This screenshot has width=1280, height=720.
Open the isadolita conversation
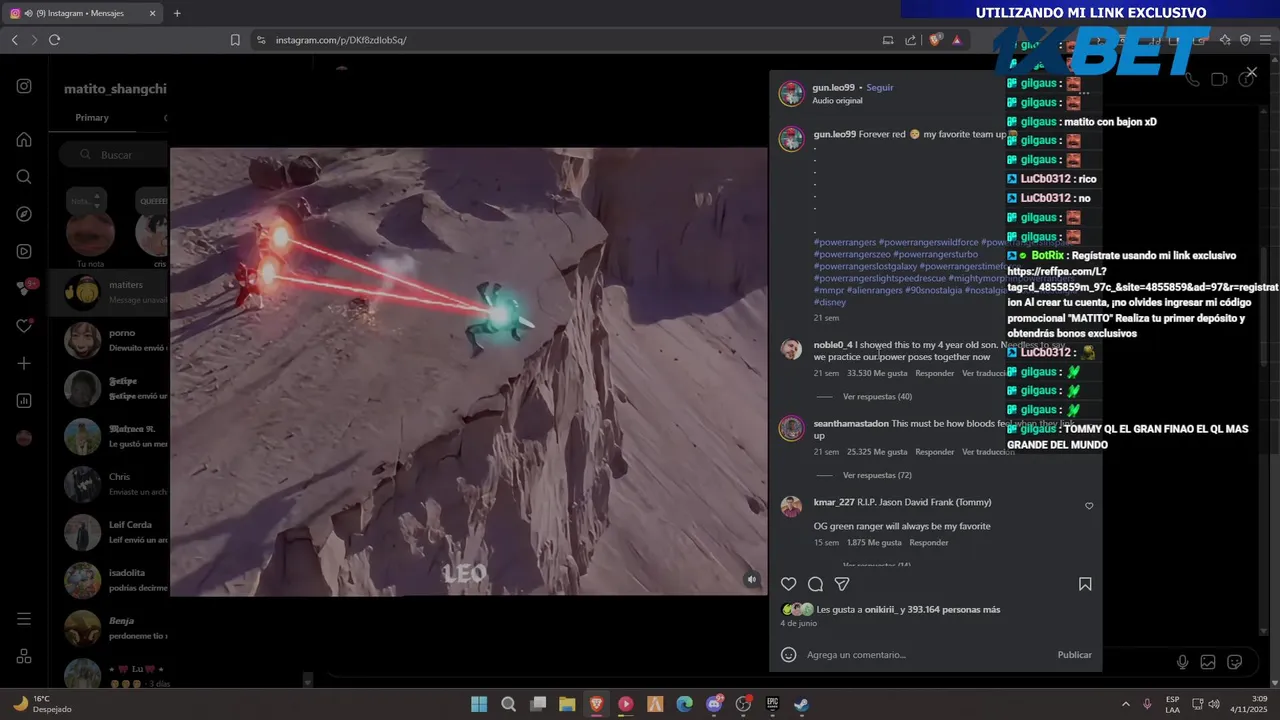pyautogui.click(x=109, y=580)
